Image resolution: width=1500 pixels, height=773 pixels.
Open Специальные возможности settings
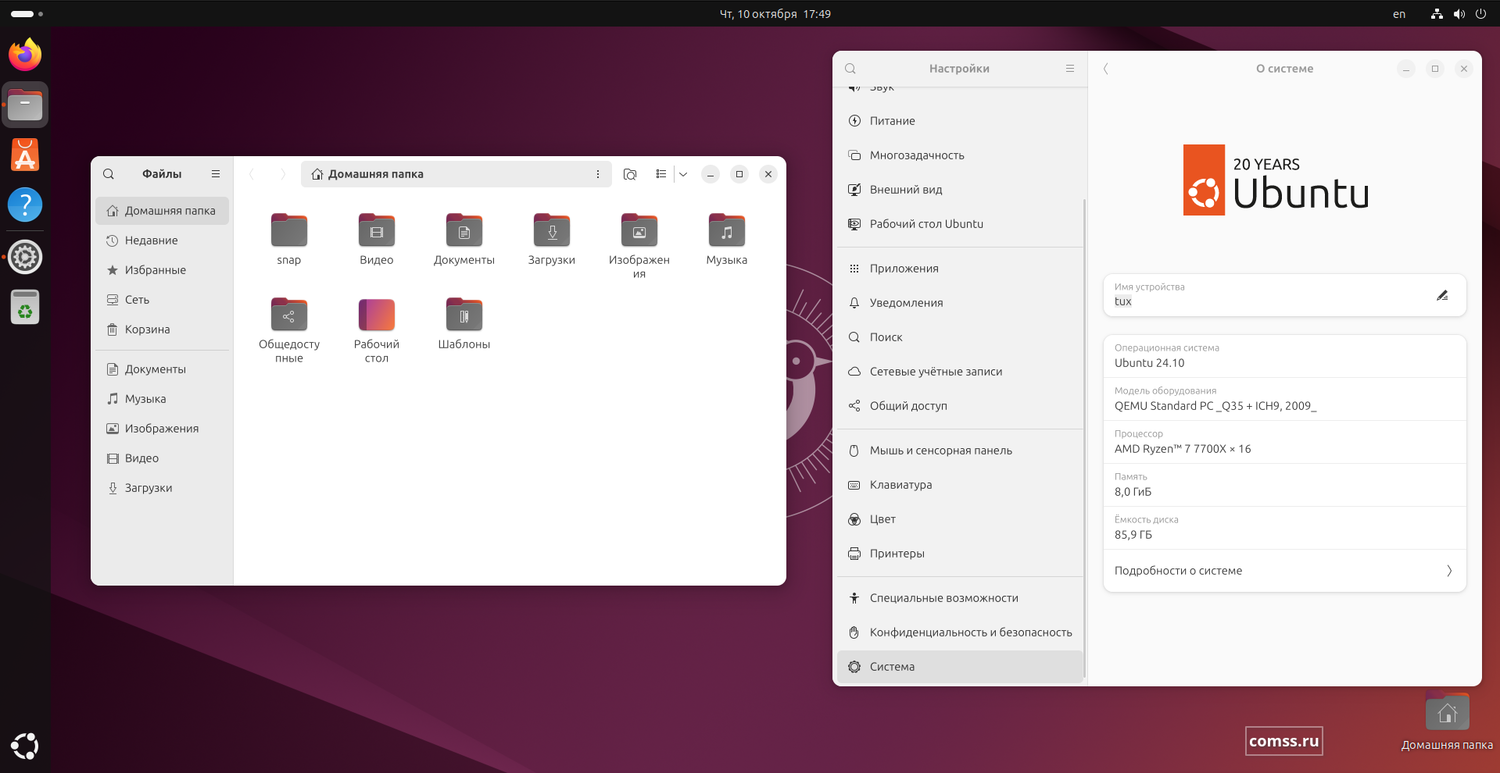(x=960, y=598)
